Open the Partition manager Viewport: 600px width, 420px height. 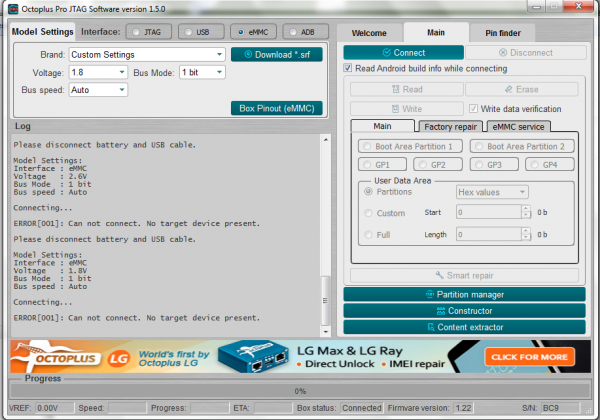pyautogui.click(x=463, y=295)
